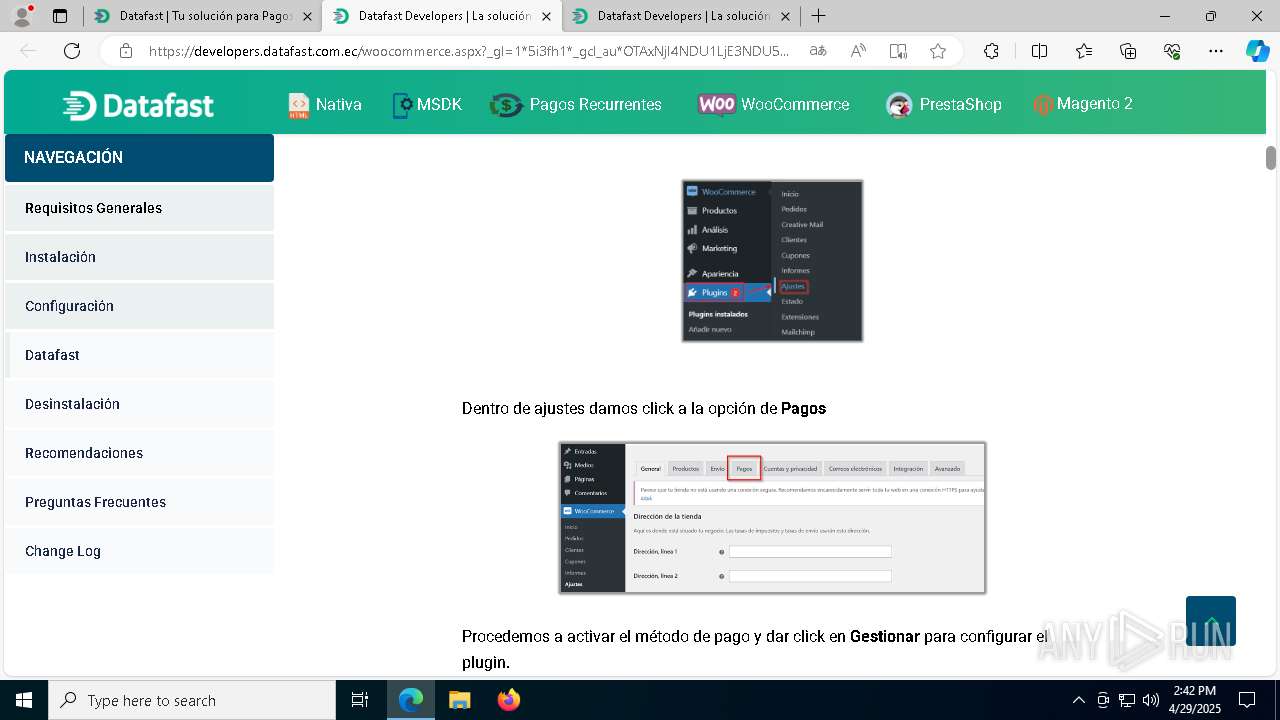Switch to third Datafast Developers tab
The image size is (1280, 720).
point(681,16)
